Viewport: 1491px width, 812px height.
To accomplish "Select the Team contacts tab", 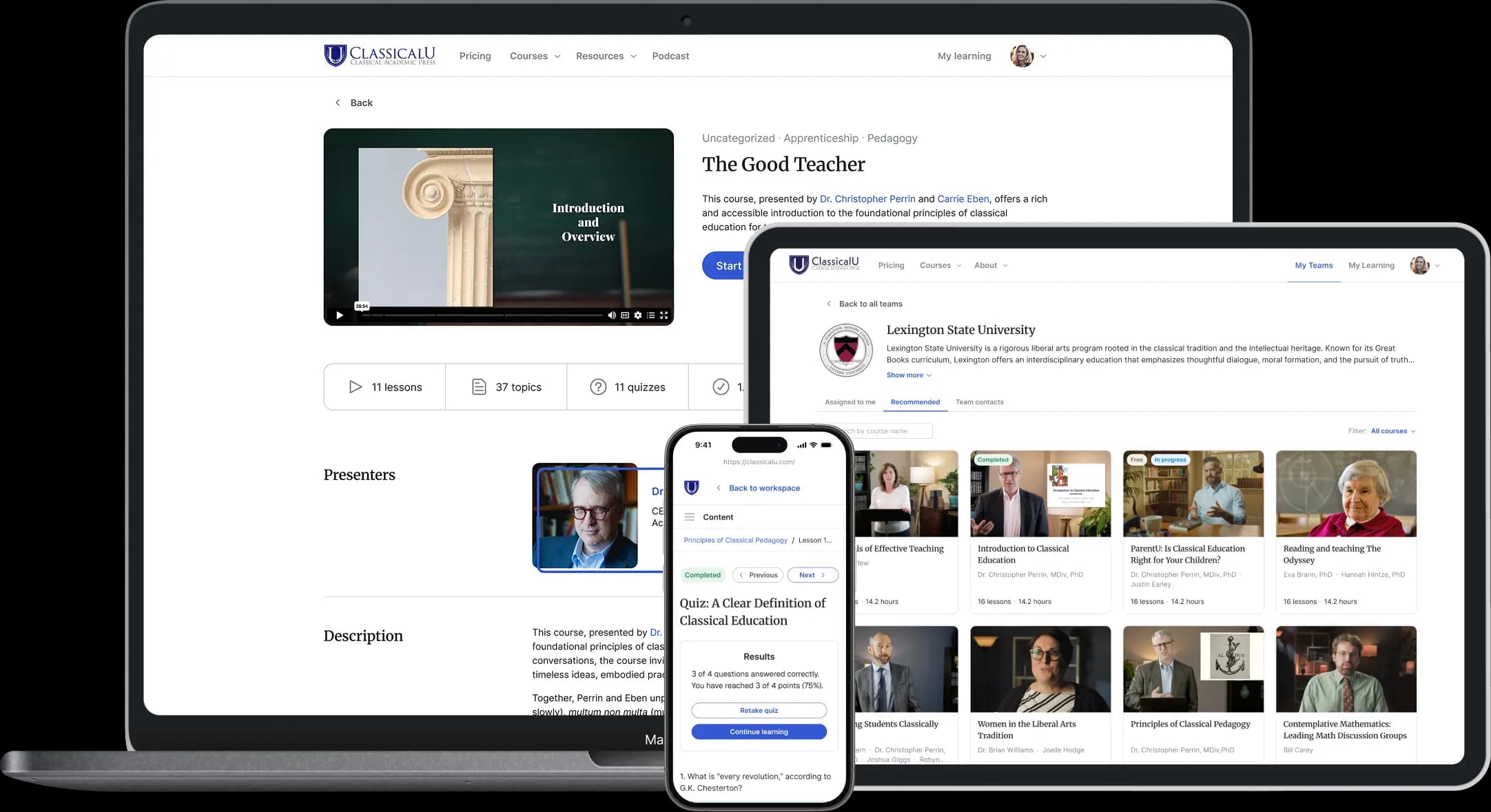I will (979, 402).
